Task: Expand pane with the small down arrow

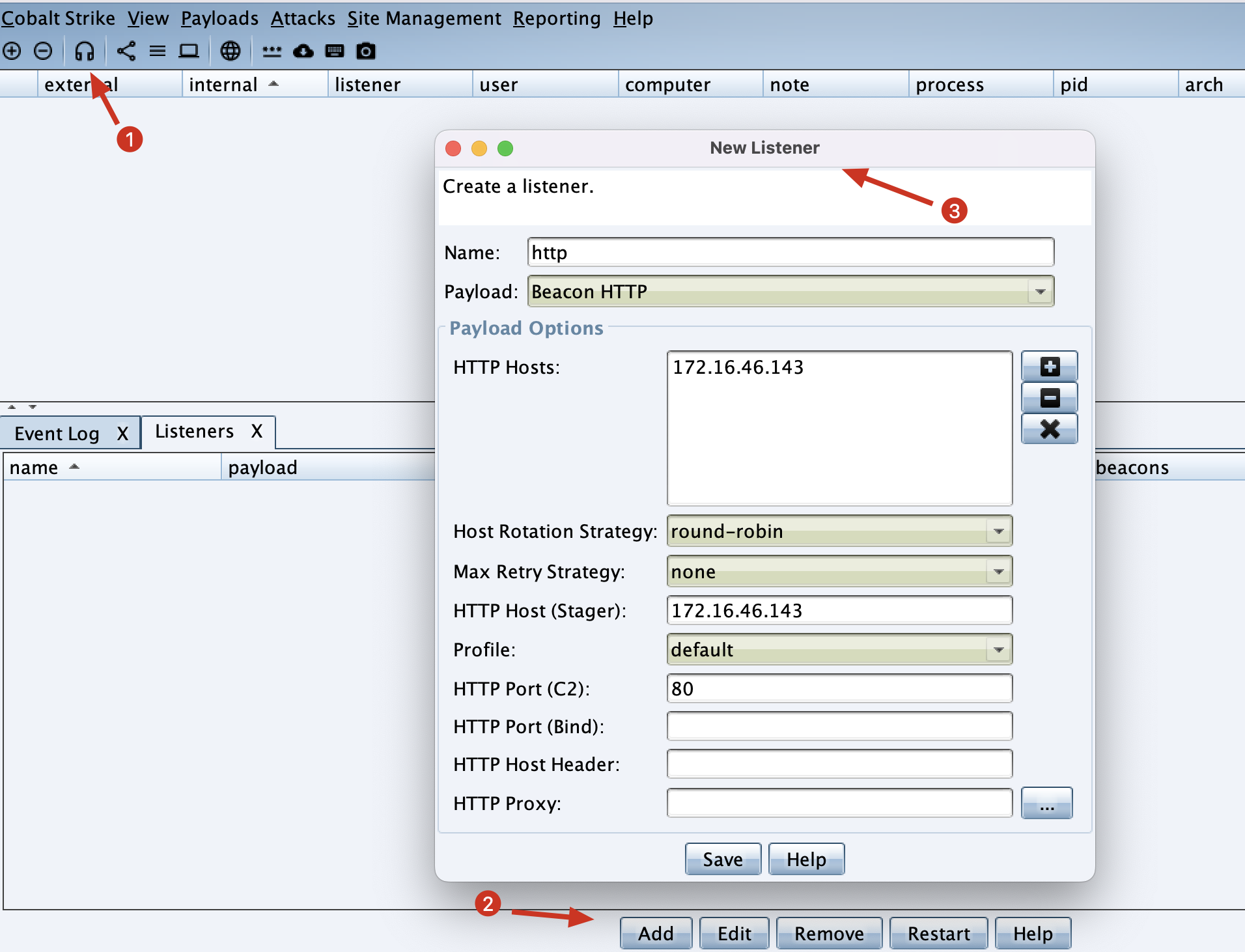Action: tap(33, 407)
